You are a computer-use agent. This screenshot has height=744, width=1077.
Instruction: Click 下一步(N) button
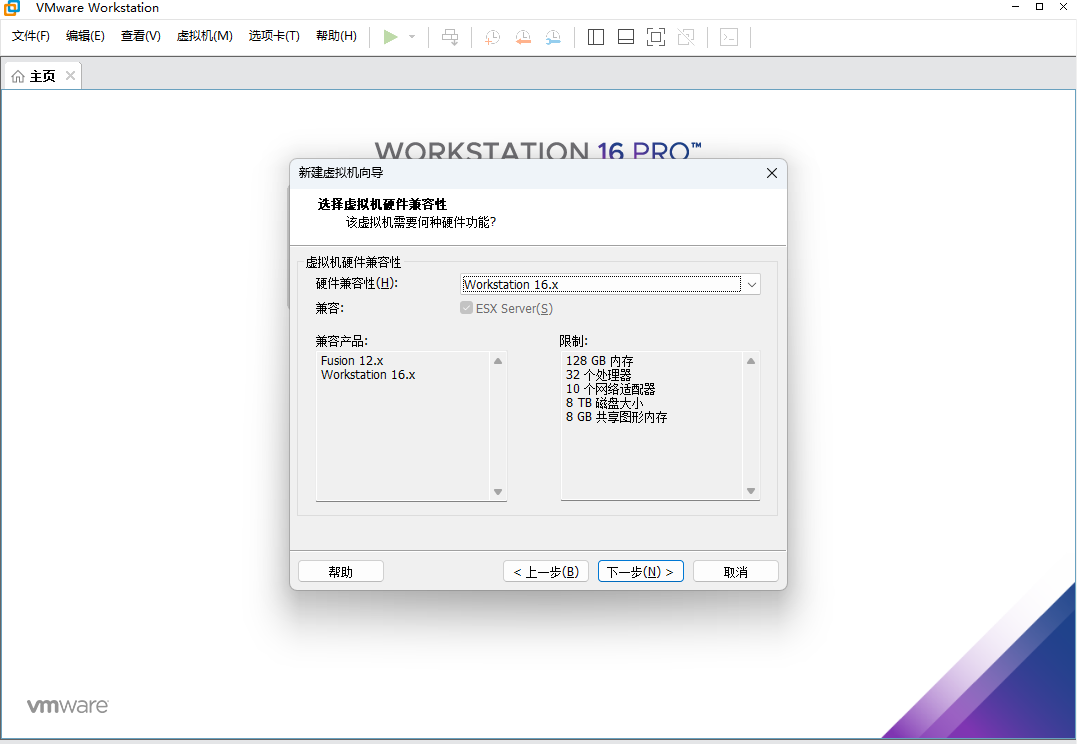click(640, 572)
